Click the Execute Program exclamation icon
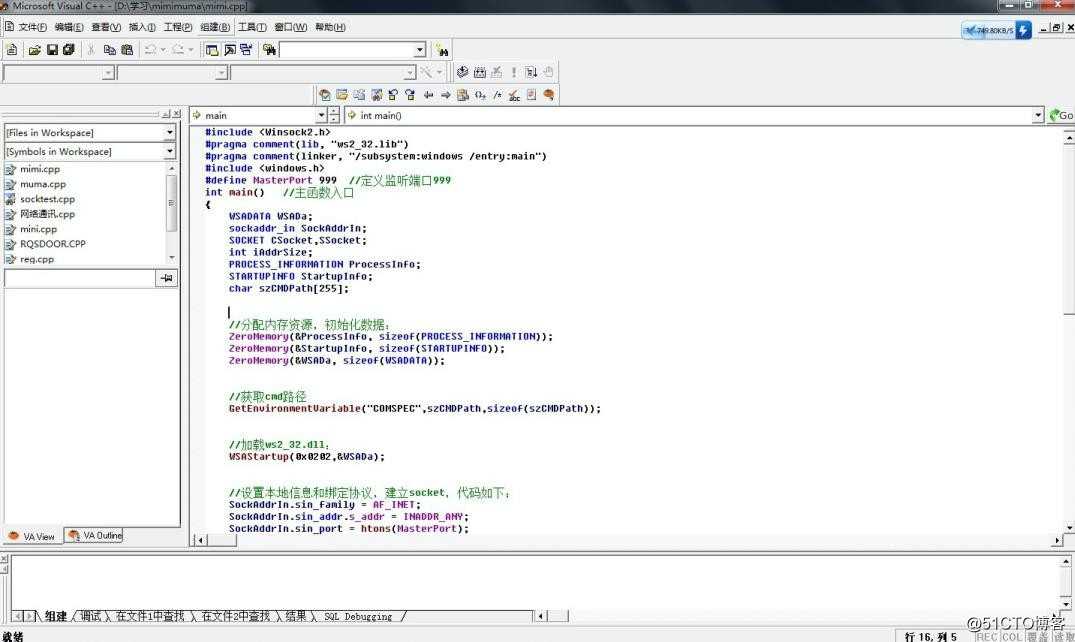 [x=514, y=72]
